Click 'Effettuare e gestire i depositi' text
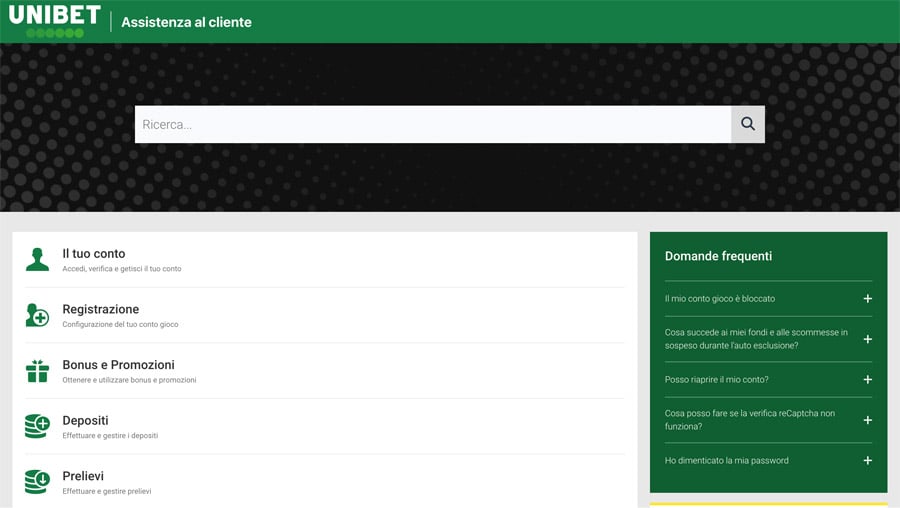Screen dimensions: 900x508 pos(110,436)
